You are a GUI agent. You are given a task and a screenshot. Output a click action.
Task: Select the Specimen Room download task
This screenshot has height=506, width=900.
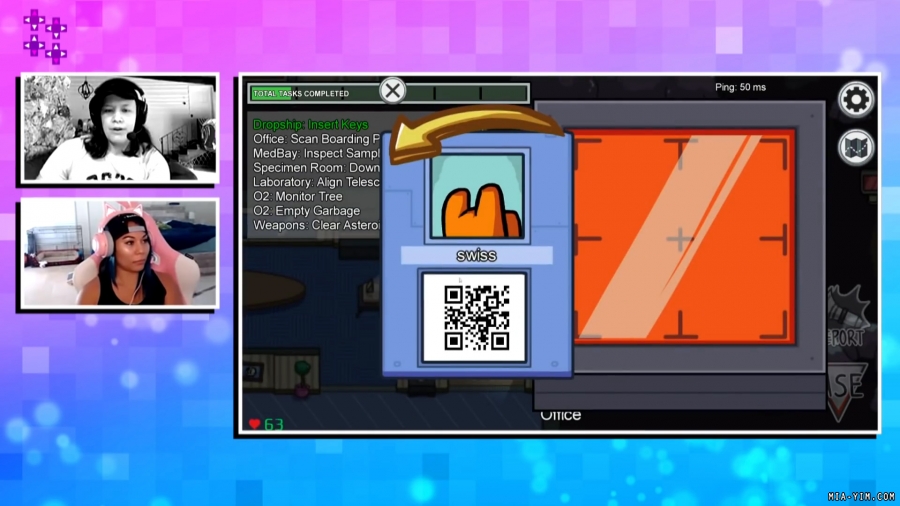click(x=316, y=168)
